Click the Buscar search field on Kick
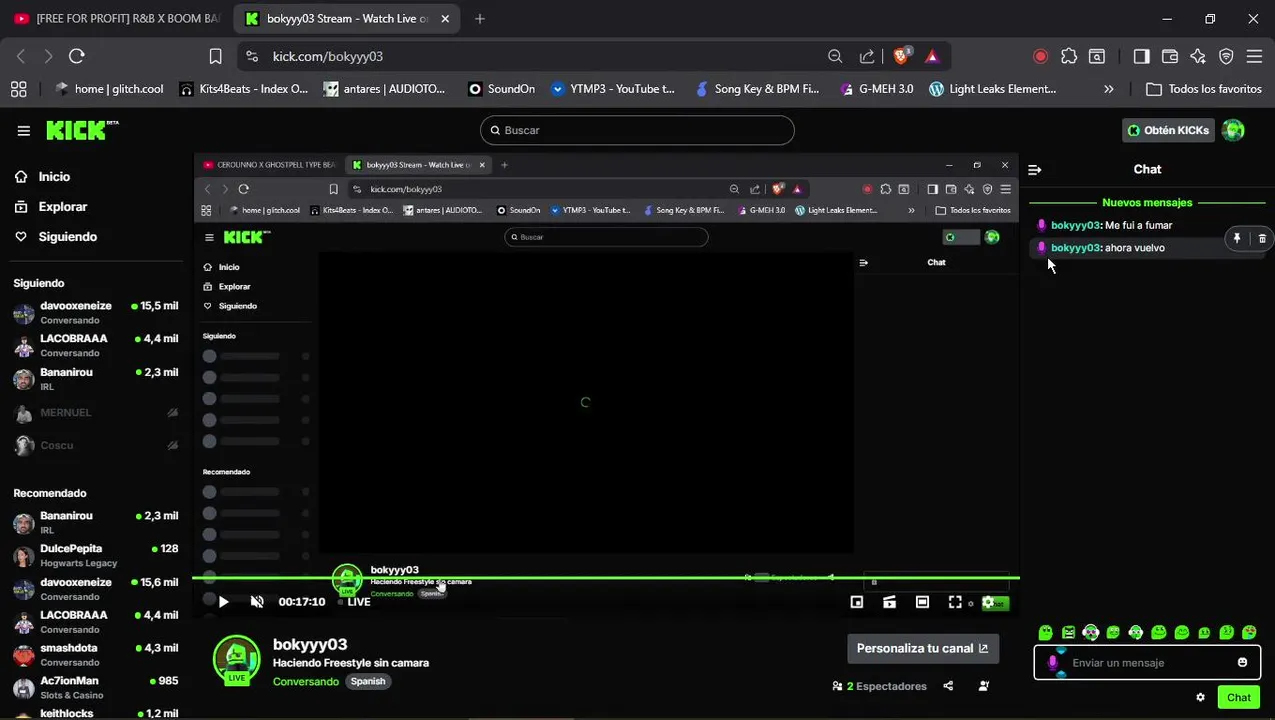This screenshot has width=1275, height=720. pos(637,130)
